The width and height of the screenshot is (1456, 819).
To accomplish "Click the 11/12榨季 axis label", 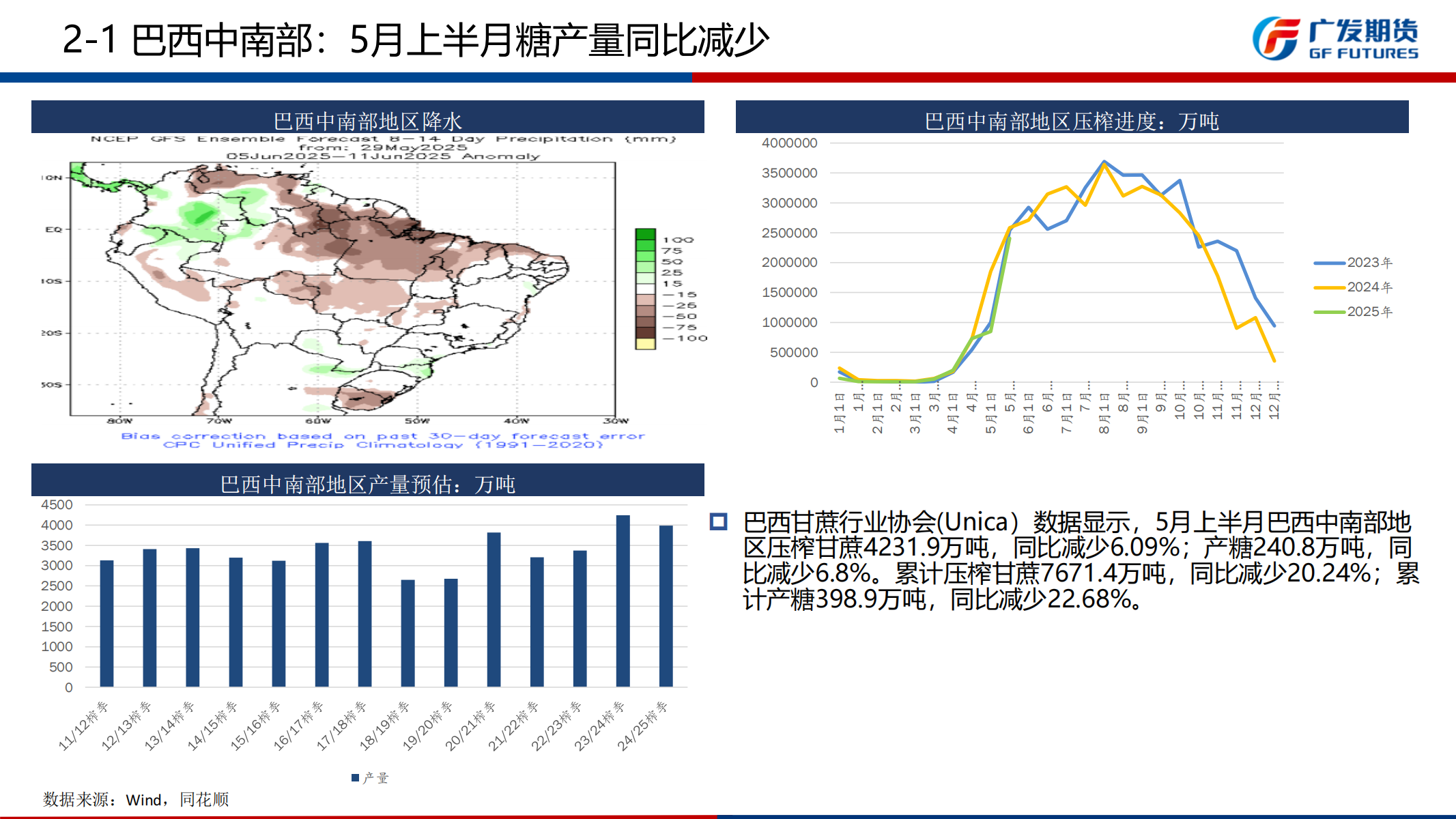I will [85, 725].
